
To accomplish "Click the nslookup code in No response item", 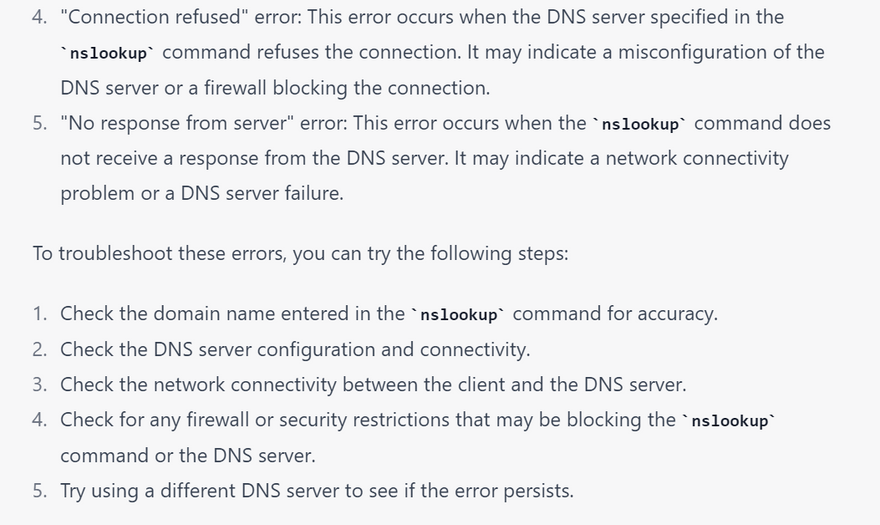I will click(640, 124).
